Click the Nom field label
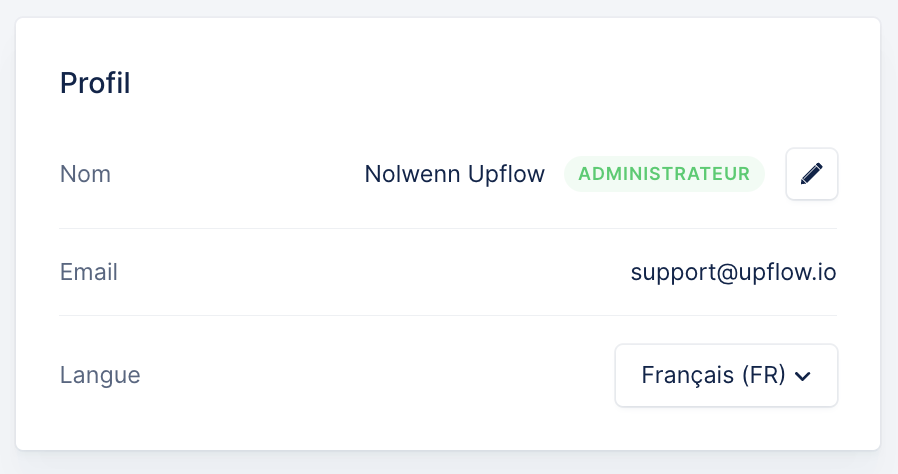 coord(85,174)
